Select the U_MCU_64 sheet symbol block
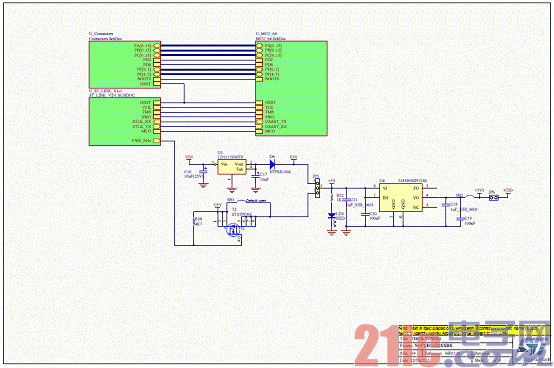554x368 pixels. pos(291,88)
